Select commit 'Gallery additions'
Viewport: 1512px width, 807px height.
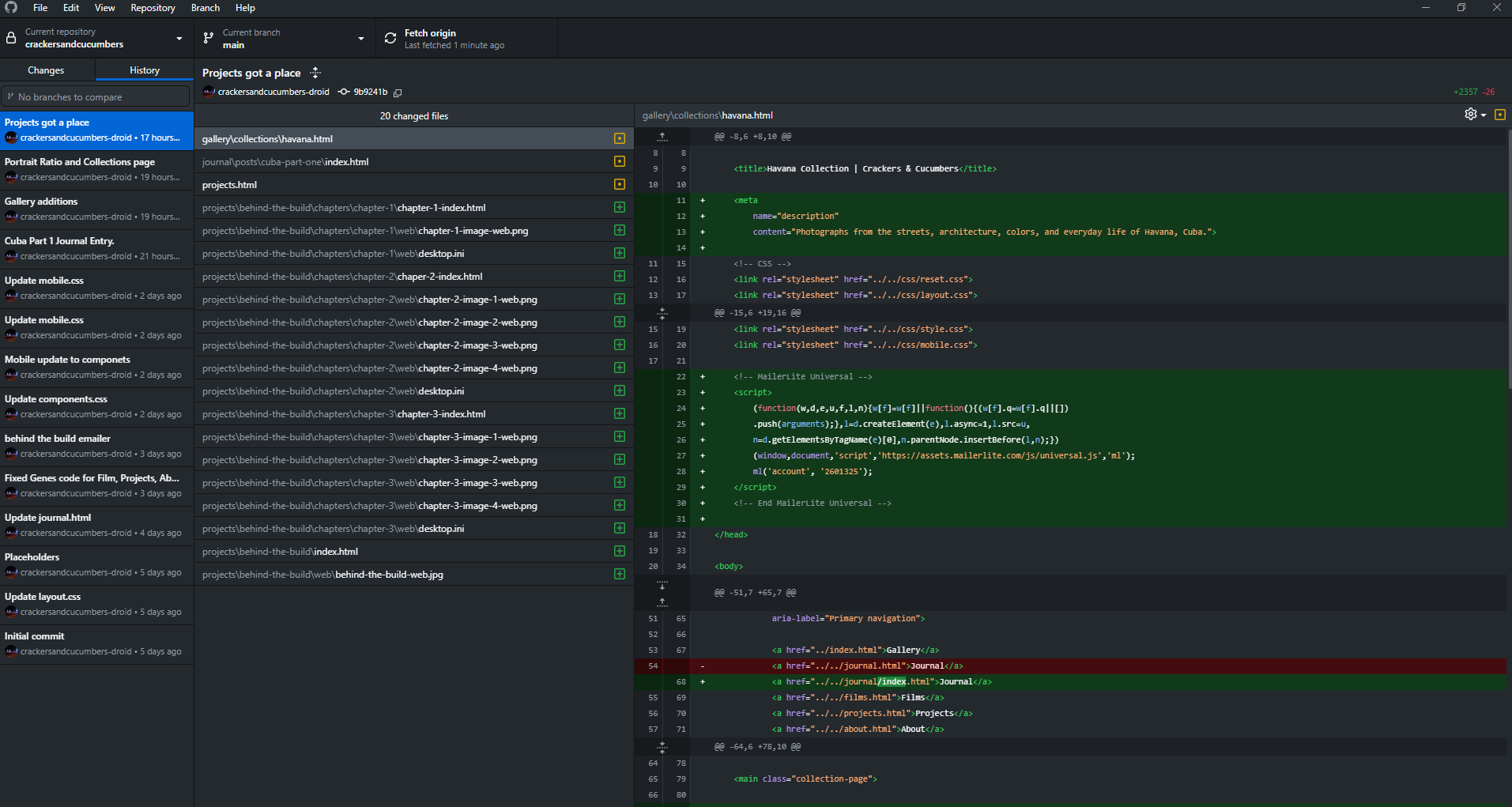pos(96,209)
